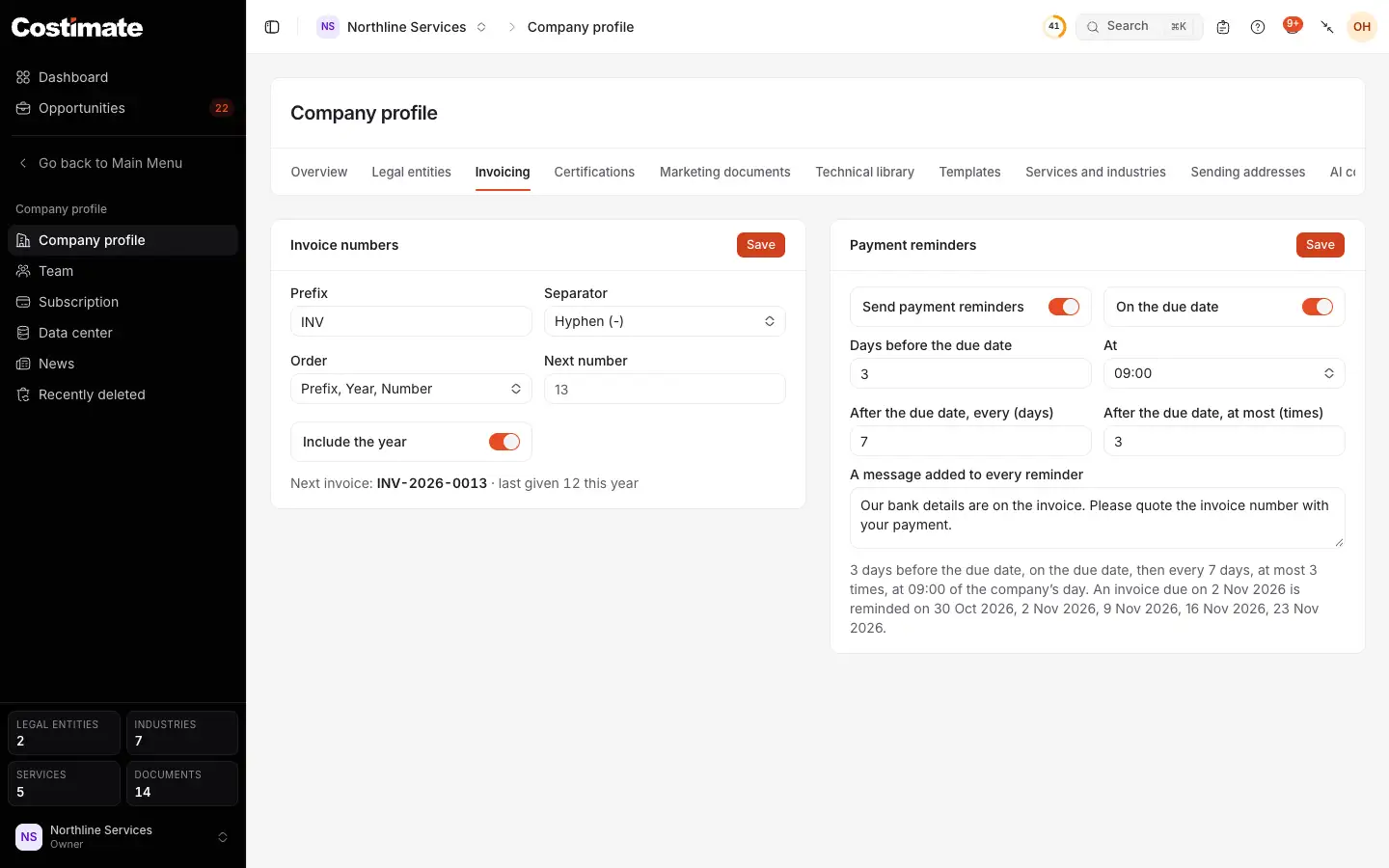Open the Search box in header
The image size is (1389, 868).
pyautogui.click(x=1139, y=27)
